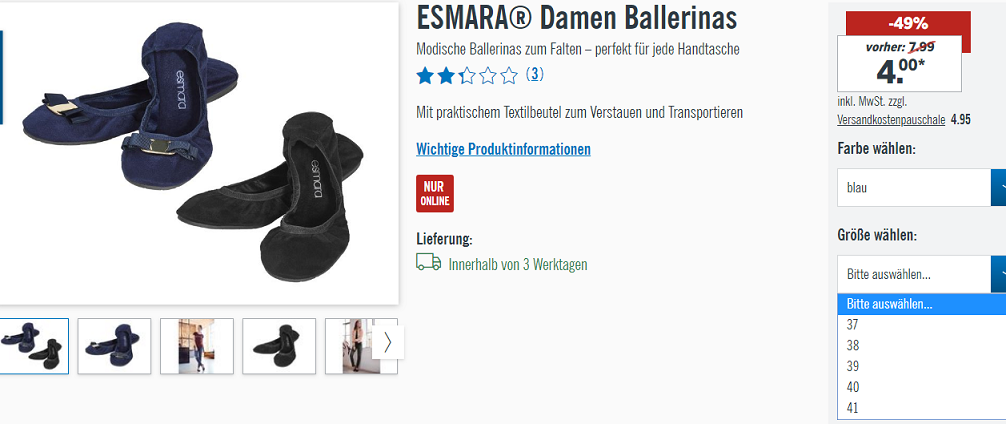Click the red -49% discount badge

908,24
